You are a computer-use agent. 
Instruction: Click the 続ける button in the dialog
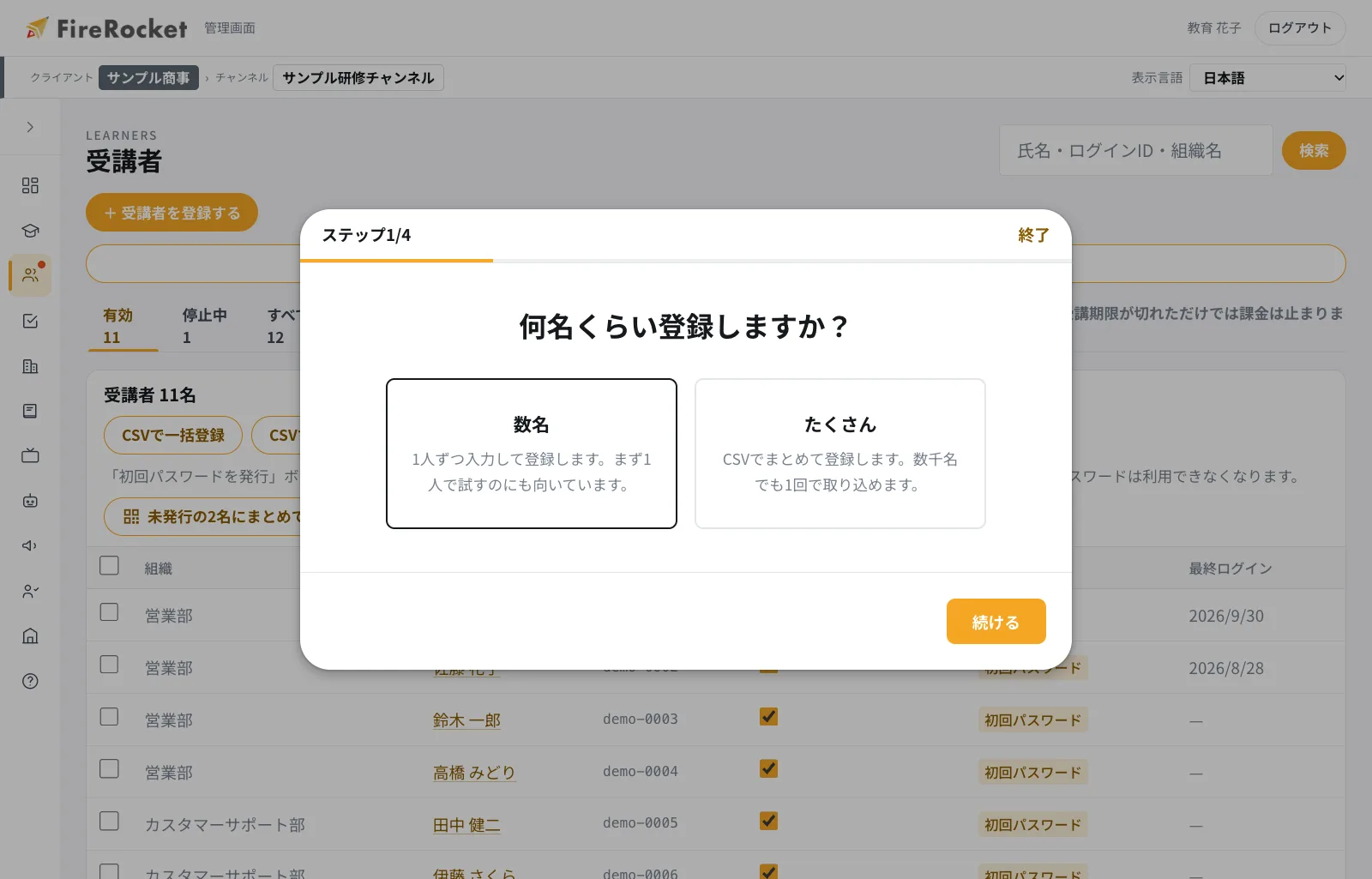[996, 622]
